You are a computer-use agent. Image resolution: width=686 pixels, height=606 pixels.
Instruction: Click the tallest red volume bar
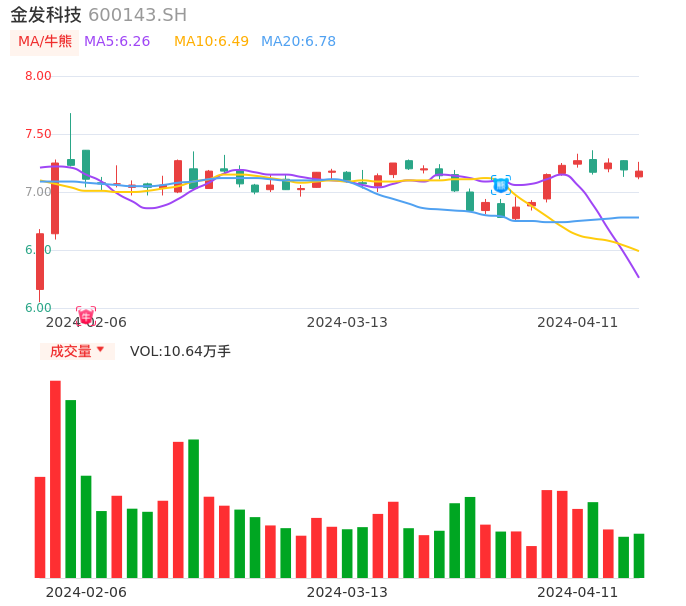tap(55, 479)
